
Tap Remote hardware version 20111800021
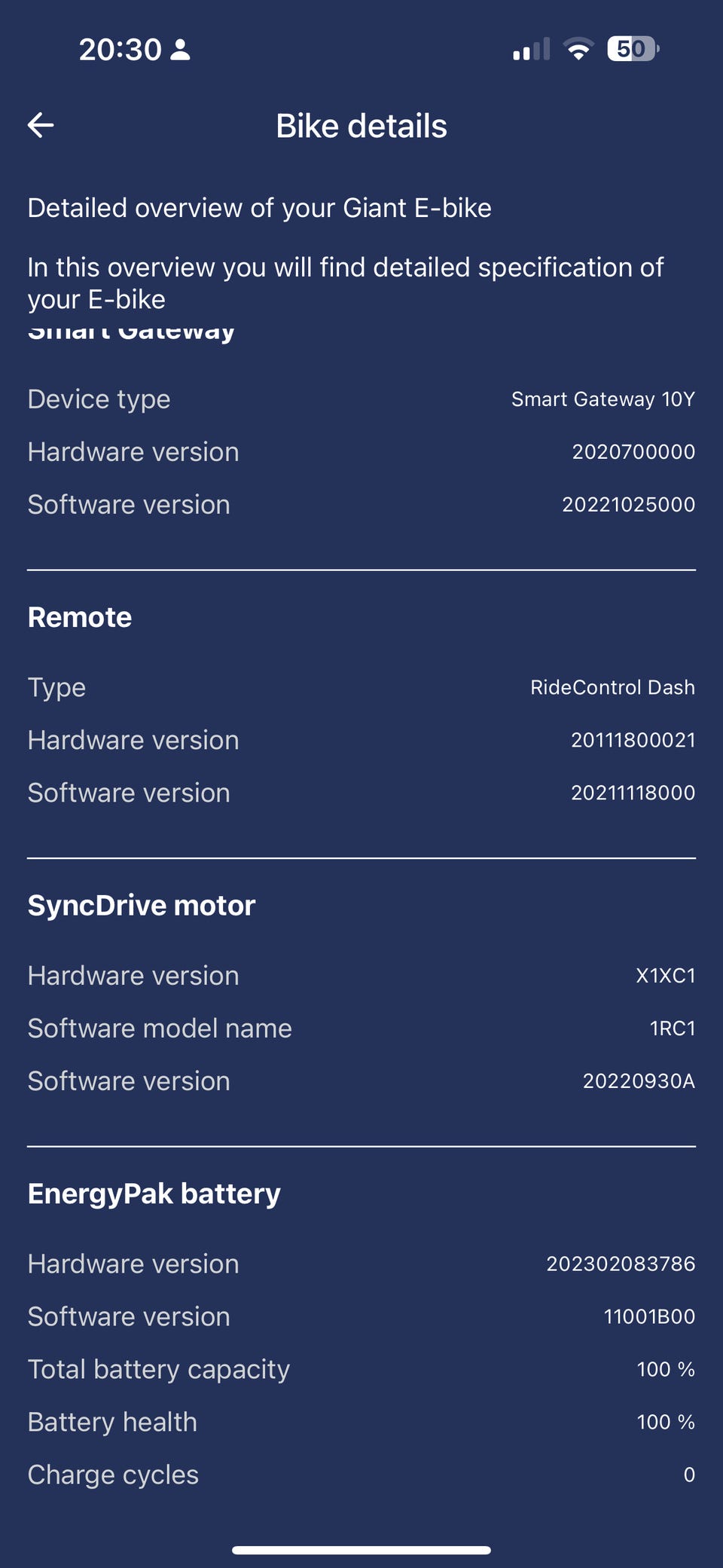[633, 740]
